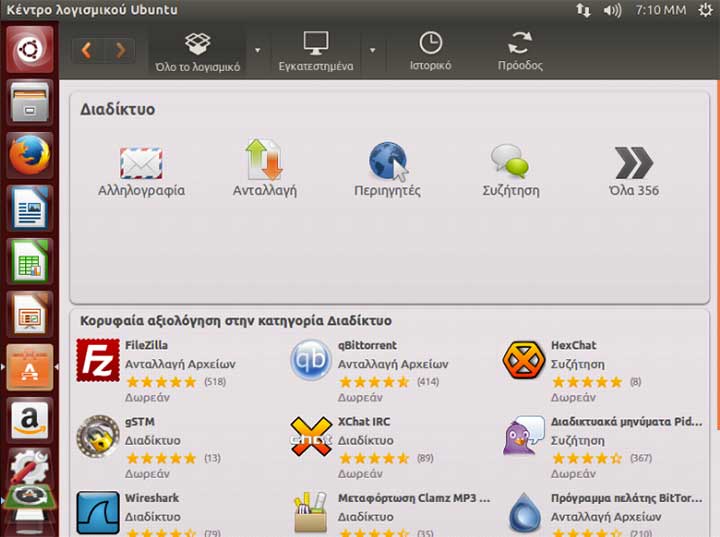The width and height of the screenshot is (720, 537).
Task: Open the 7:10 ΜΜ clock menu
Action: pyautogui.click(x=661, y=10)
